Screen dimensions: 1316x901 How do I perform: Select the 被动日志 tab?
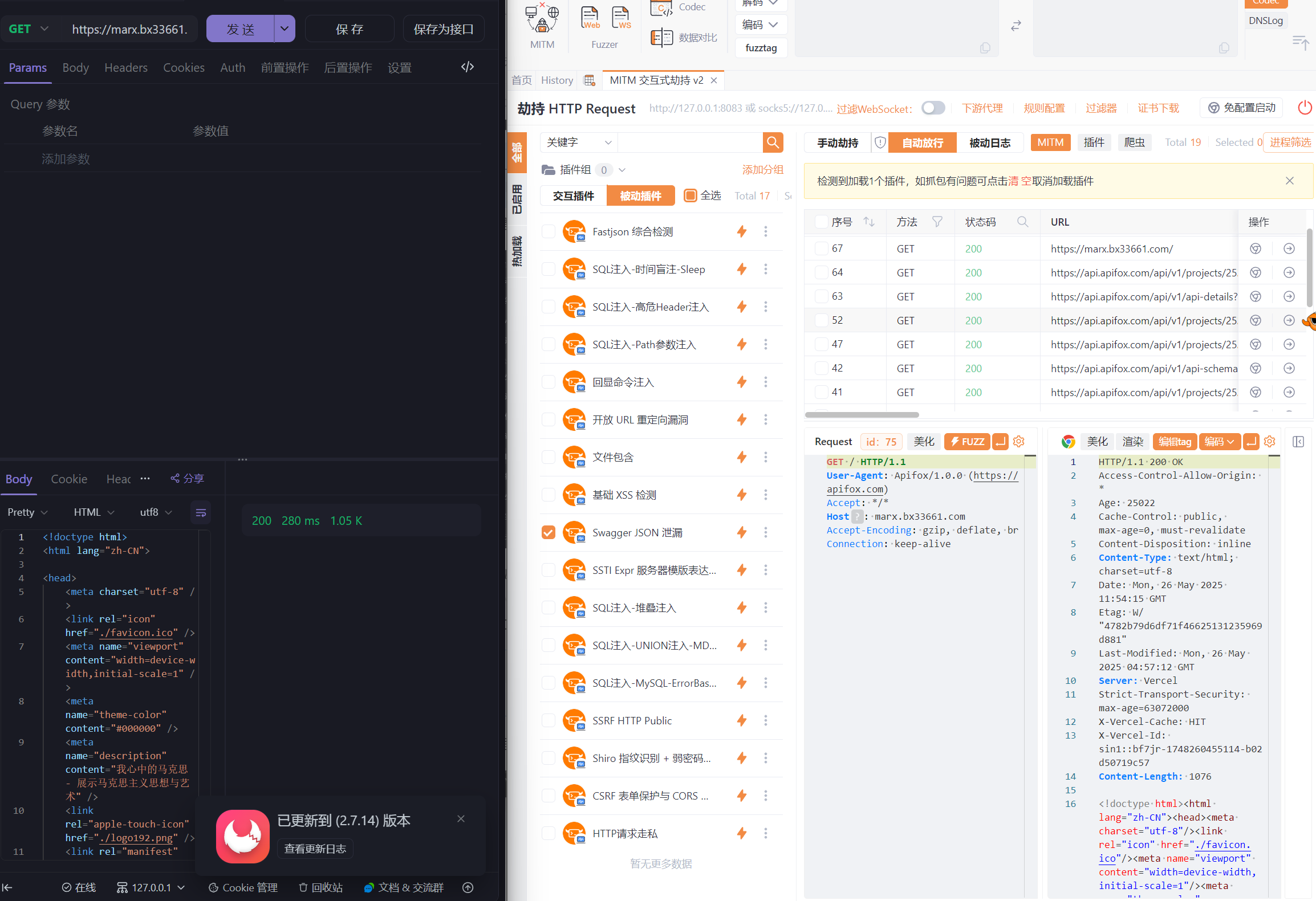[x=990, y=142]
